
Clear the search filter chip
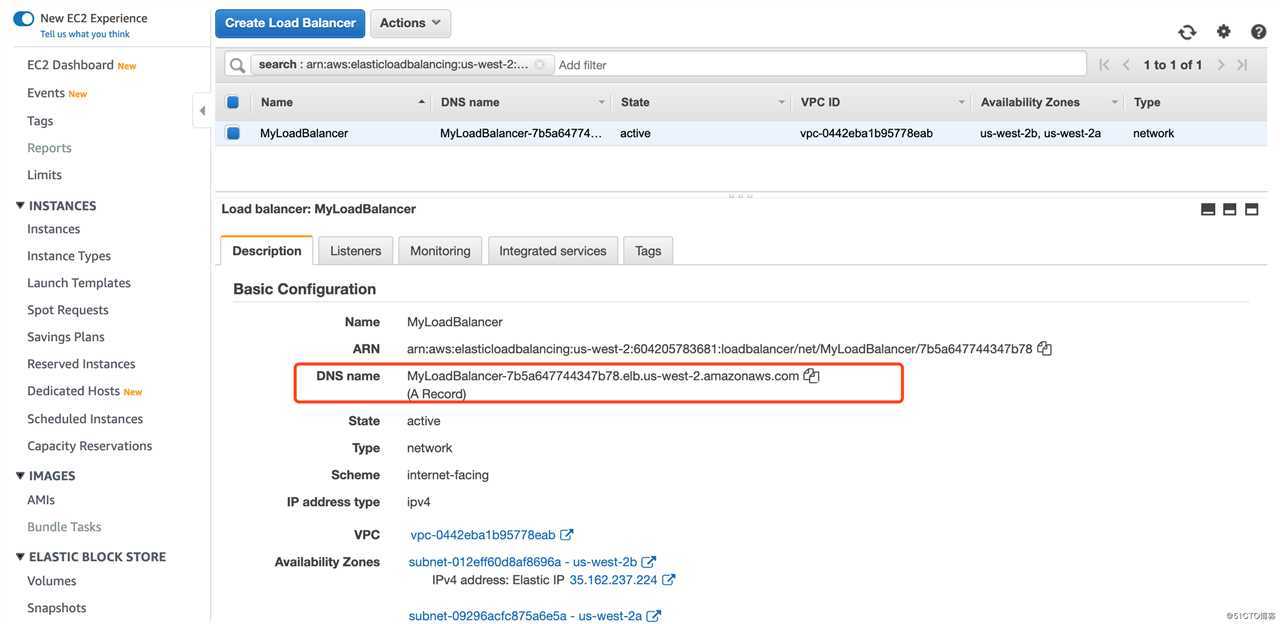click(x=540, y=64)
